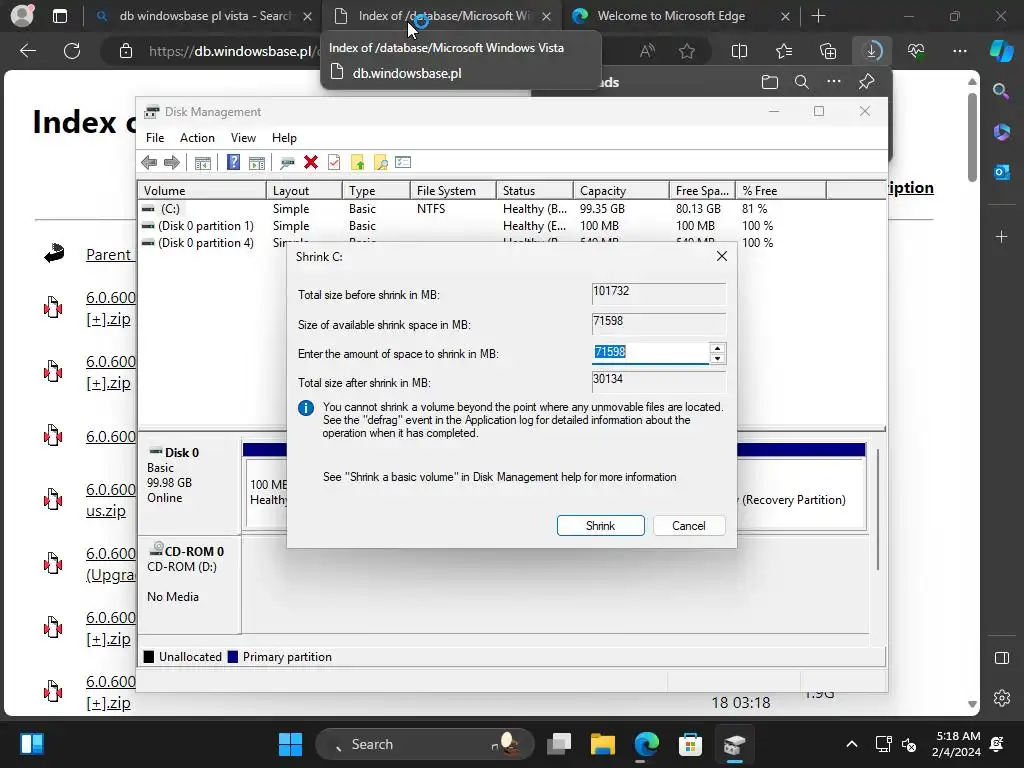Click the taskbar Search box
The width and height of the screenshot is (1024, 768).
click(x=424, y=744)
